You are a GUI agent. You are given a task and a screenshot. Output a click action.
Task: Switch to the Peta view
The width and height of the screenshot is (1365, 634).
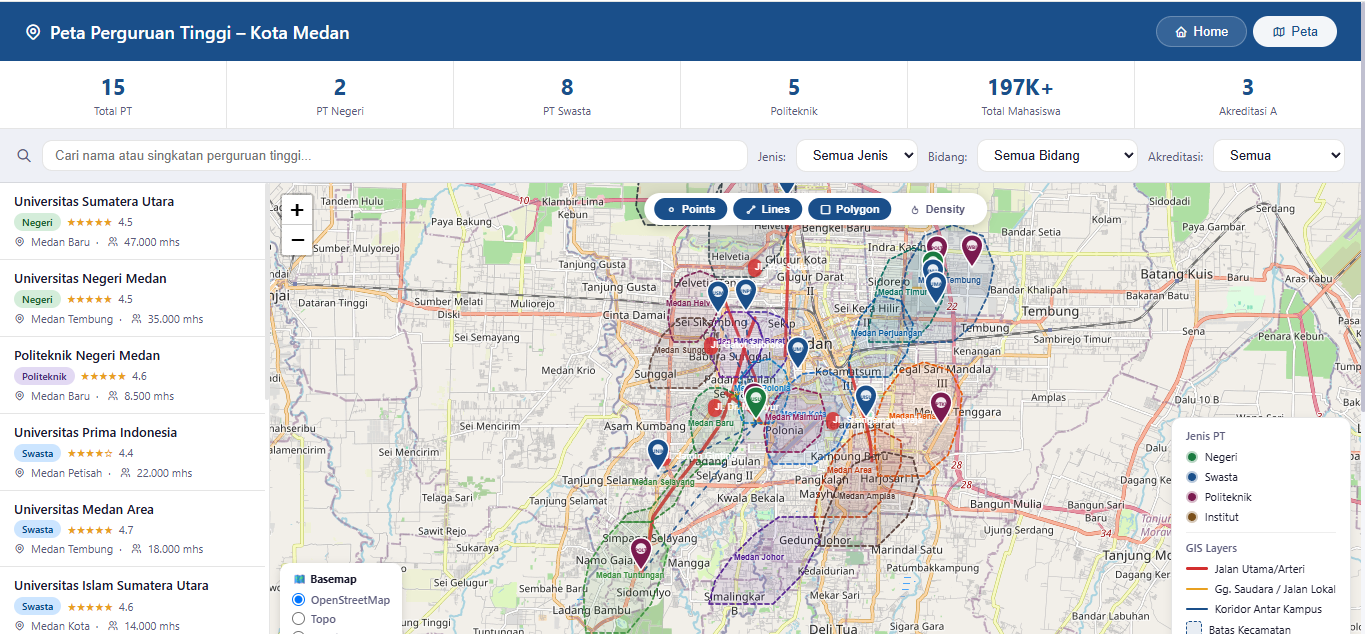pos(1295,32)
